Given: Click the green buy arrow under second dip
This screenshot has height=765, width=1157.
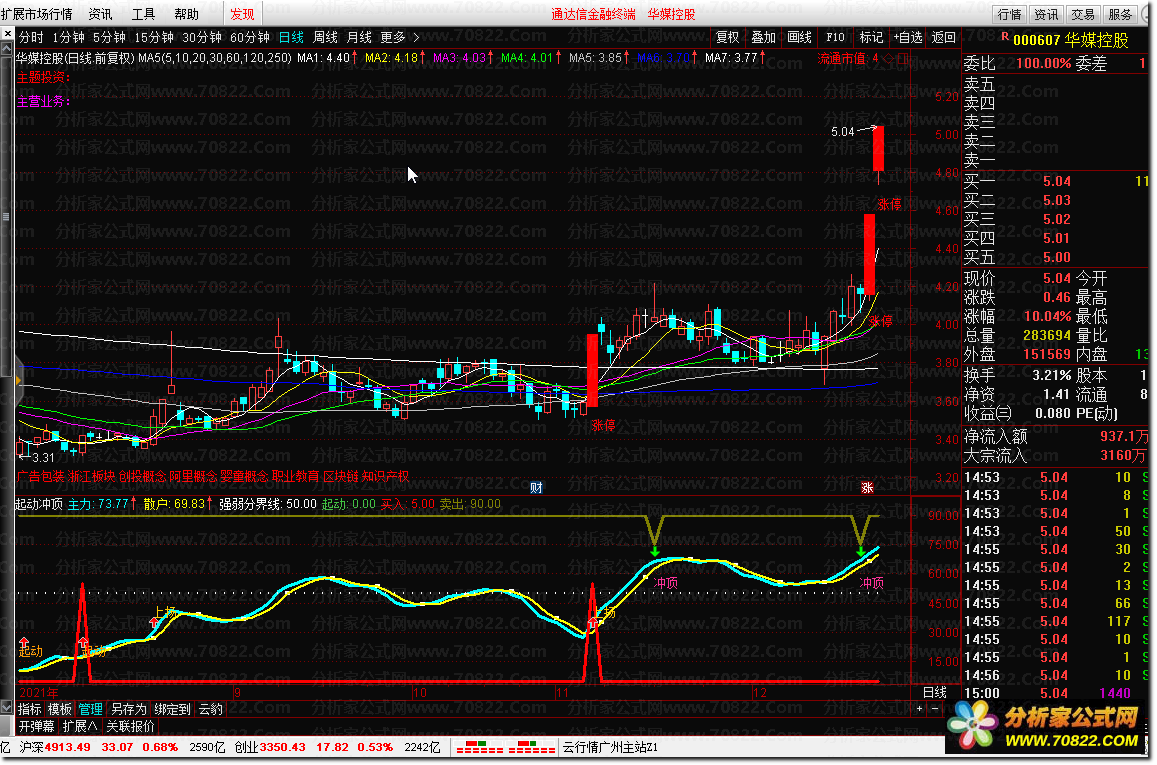Looking at the screenshot, I should click(860, 550).
